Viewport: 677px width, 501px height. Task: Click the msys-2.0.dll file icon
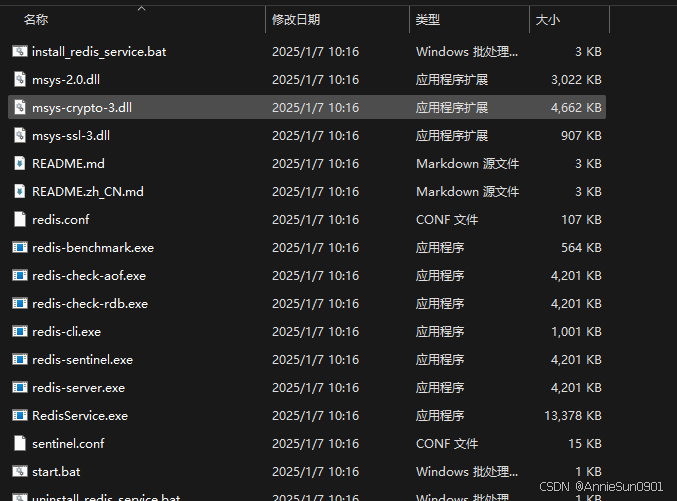coord(20,79)
